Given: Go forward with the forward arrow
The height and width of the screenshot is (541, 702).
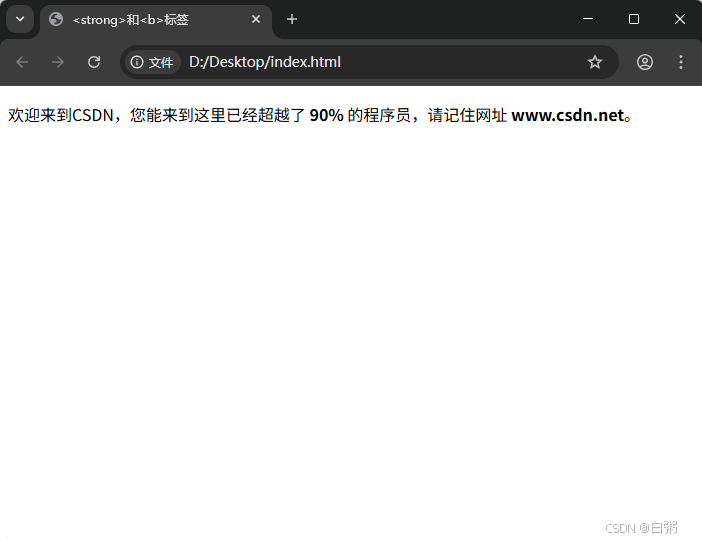Looking at the screenshot, I should click(58, 62).
